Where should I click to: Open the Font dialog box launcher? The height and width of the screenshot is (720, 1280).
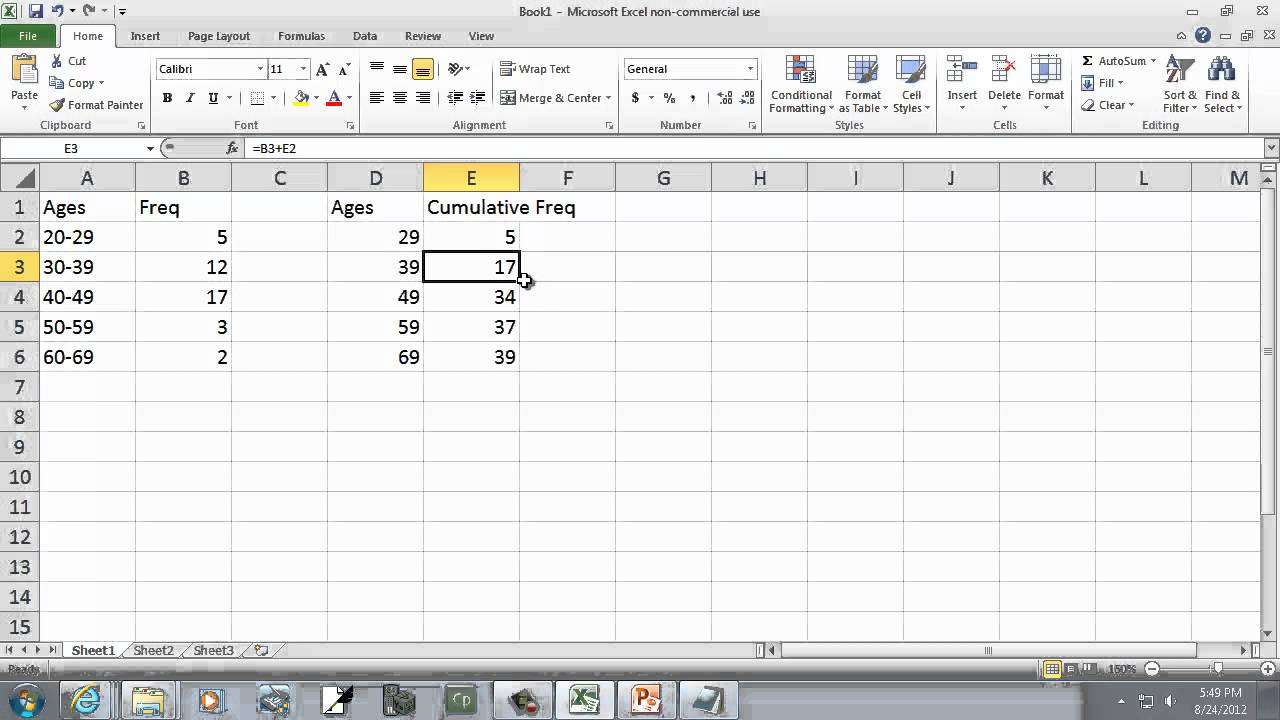(350, 126)
